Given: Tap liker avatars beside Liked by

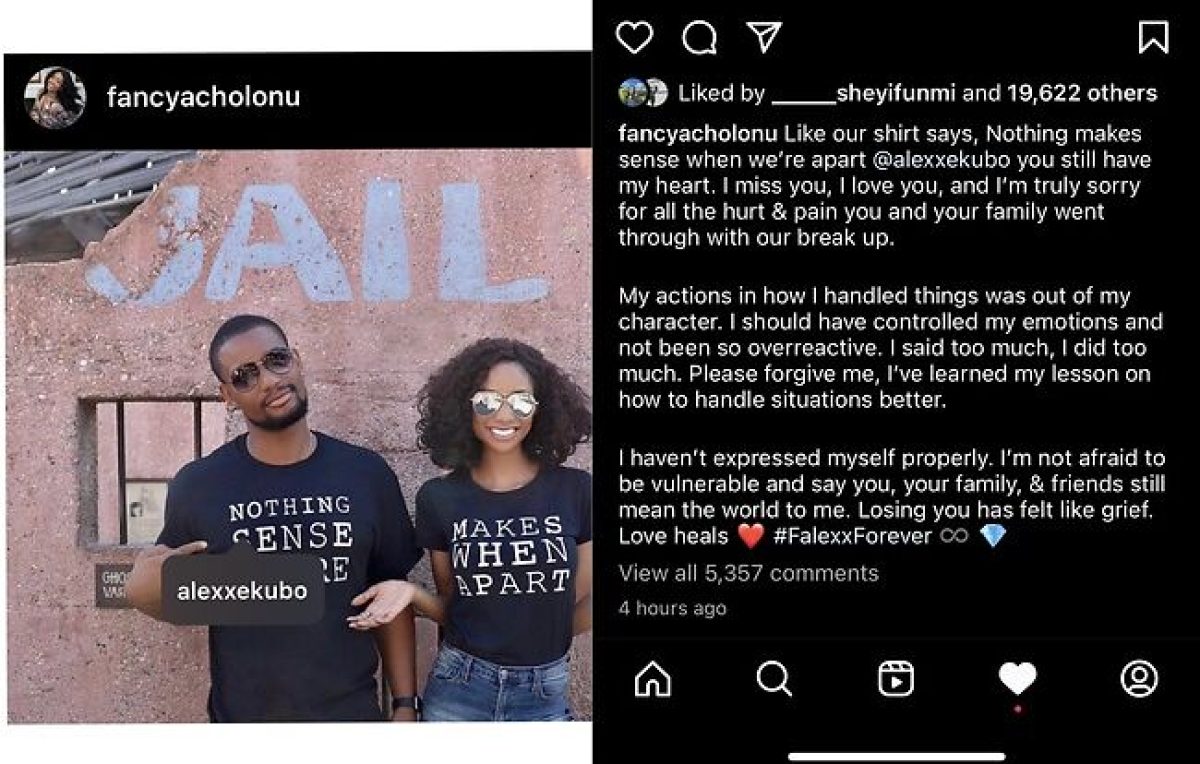Looking at the screenshot, I should coord(643,93).
